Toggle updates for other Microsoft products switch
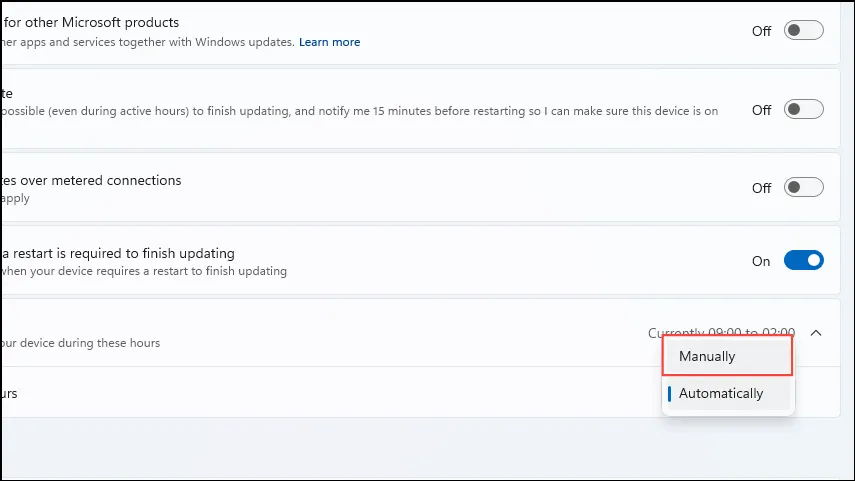855x481 pixels. [803, 31]
